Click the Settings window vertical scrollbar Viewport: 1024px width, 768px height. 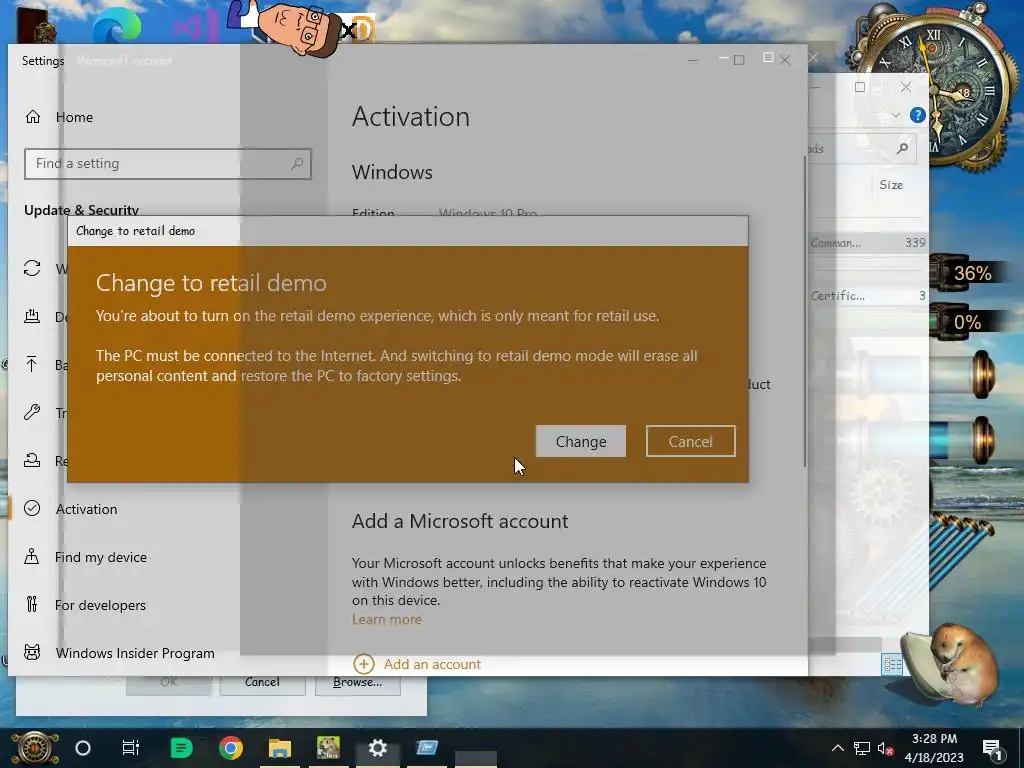[x=805, y=312]
